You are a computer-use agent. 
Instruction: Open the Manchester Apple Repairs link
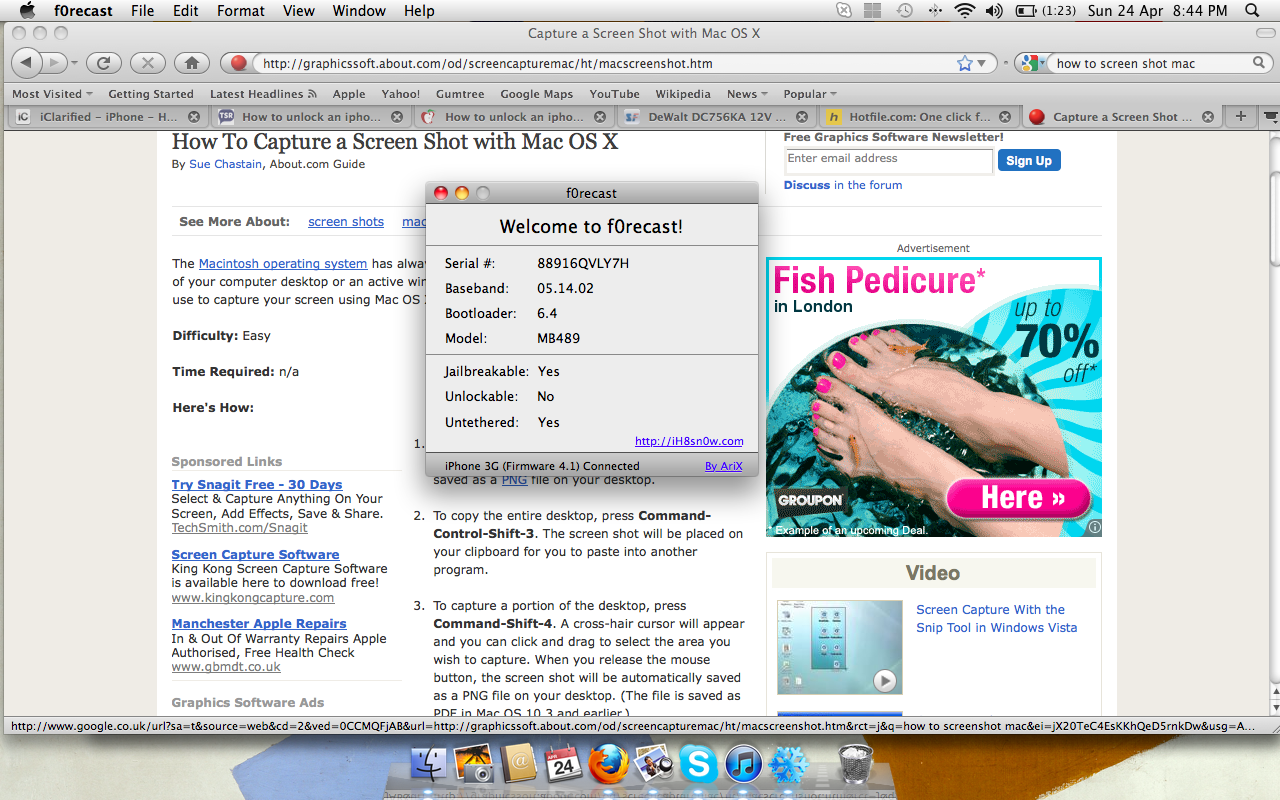(x=259, y=624)
